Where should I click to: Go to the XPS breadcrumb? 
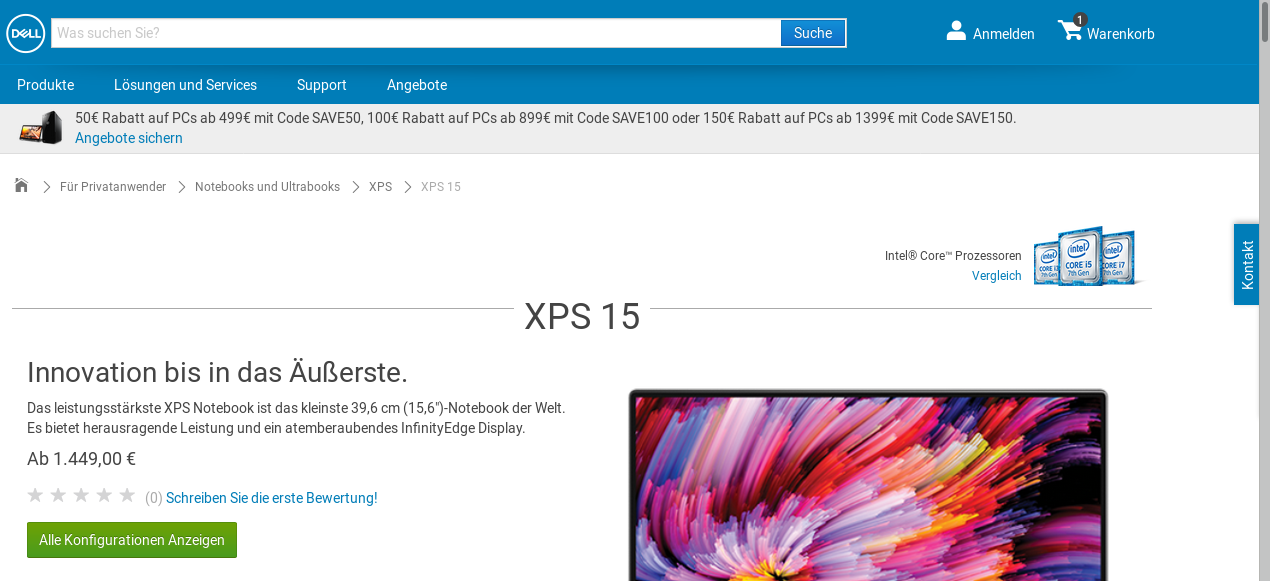[x=380, y=187]
